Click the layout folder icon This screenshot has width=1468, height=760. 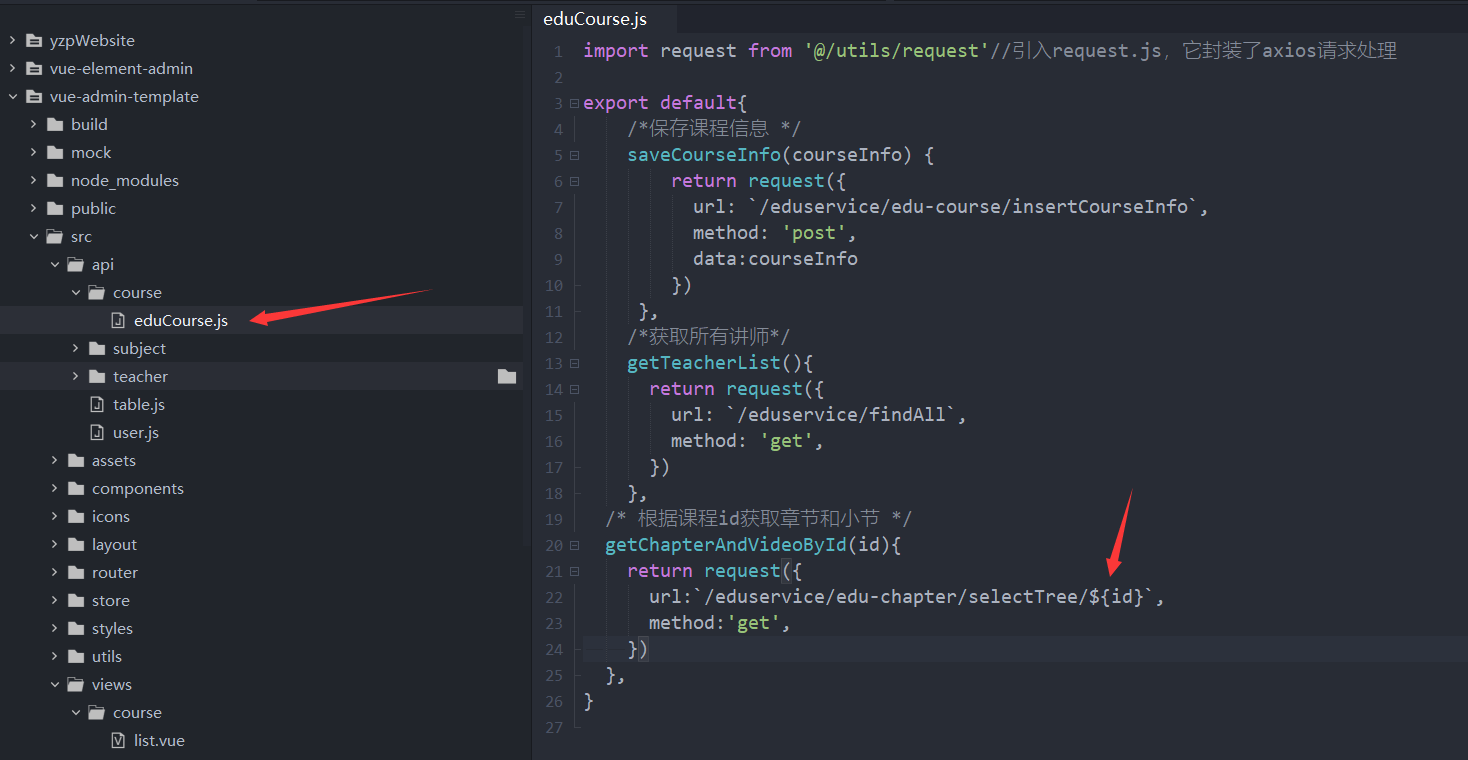click(76, 545)
